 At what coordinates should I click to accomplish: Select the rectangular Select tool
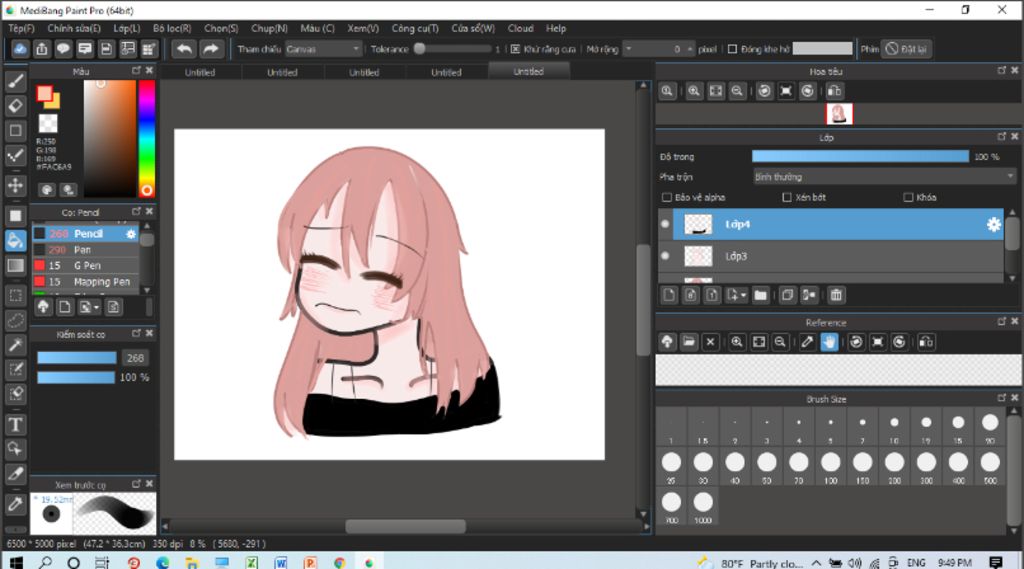click(x=16, y=295)
